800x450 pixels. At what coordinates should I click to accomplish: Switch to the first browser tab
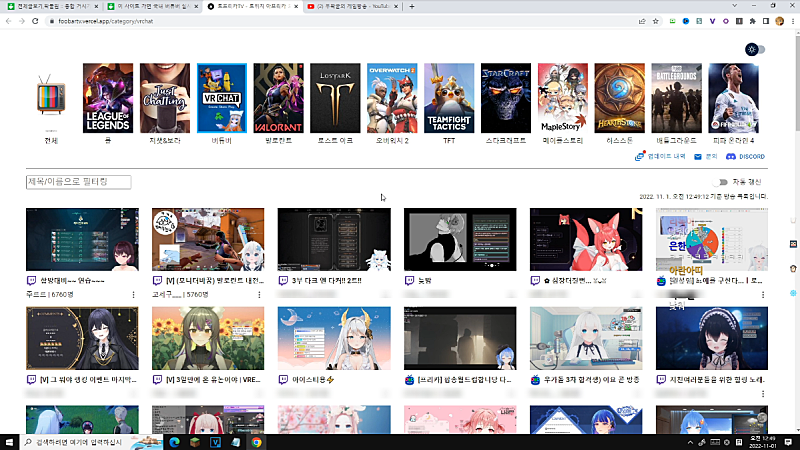pyautogui.click(x=51, y=6)
